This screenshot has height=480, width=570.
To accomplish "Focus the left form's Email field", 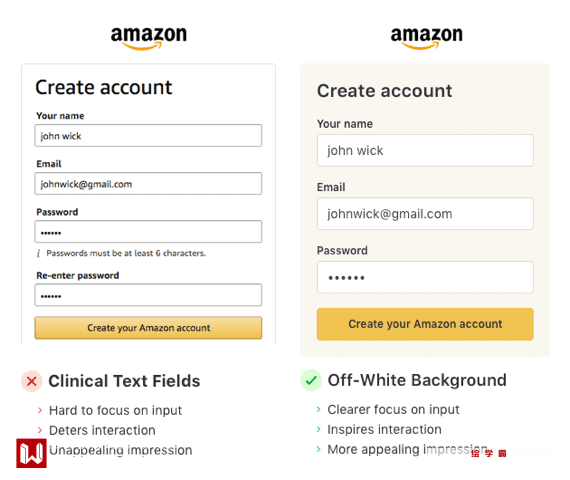I will coord(148,184).
